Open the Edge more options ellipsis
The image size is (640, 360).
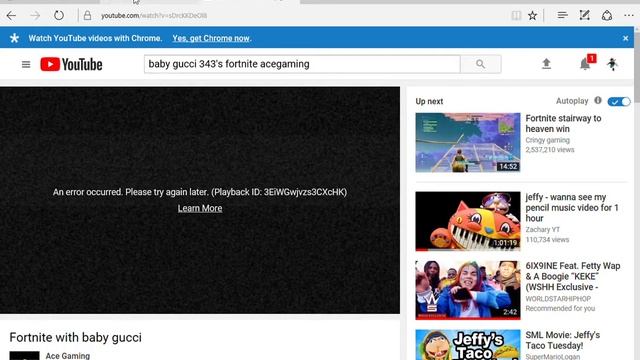pyautogui.click(x=629, y=16)
